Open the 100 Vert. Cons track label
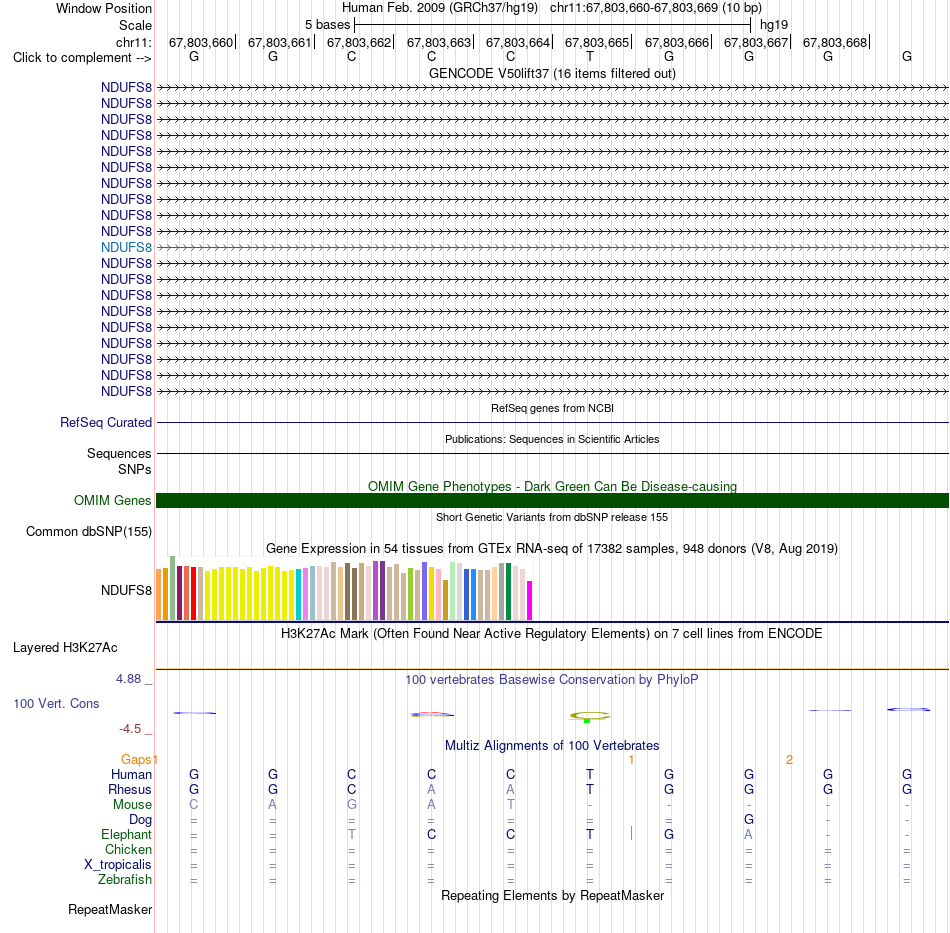Image resolution: width=950 pixels, height=933 pixels. (x=56, y=703)
